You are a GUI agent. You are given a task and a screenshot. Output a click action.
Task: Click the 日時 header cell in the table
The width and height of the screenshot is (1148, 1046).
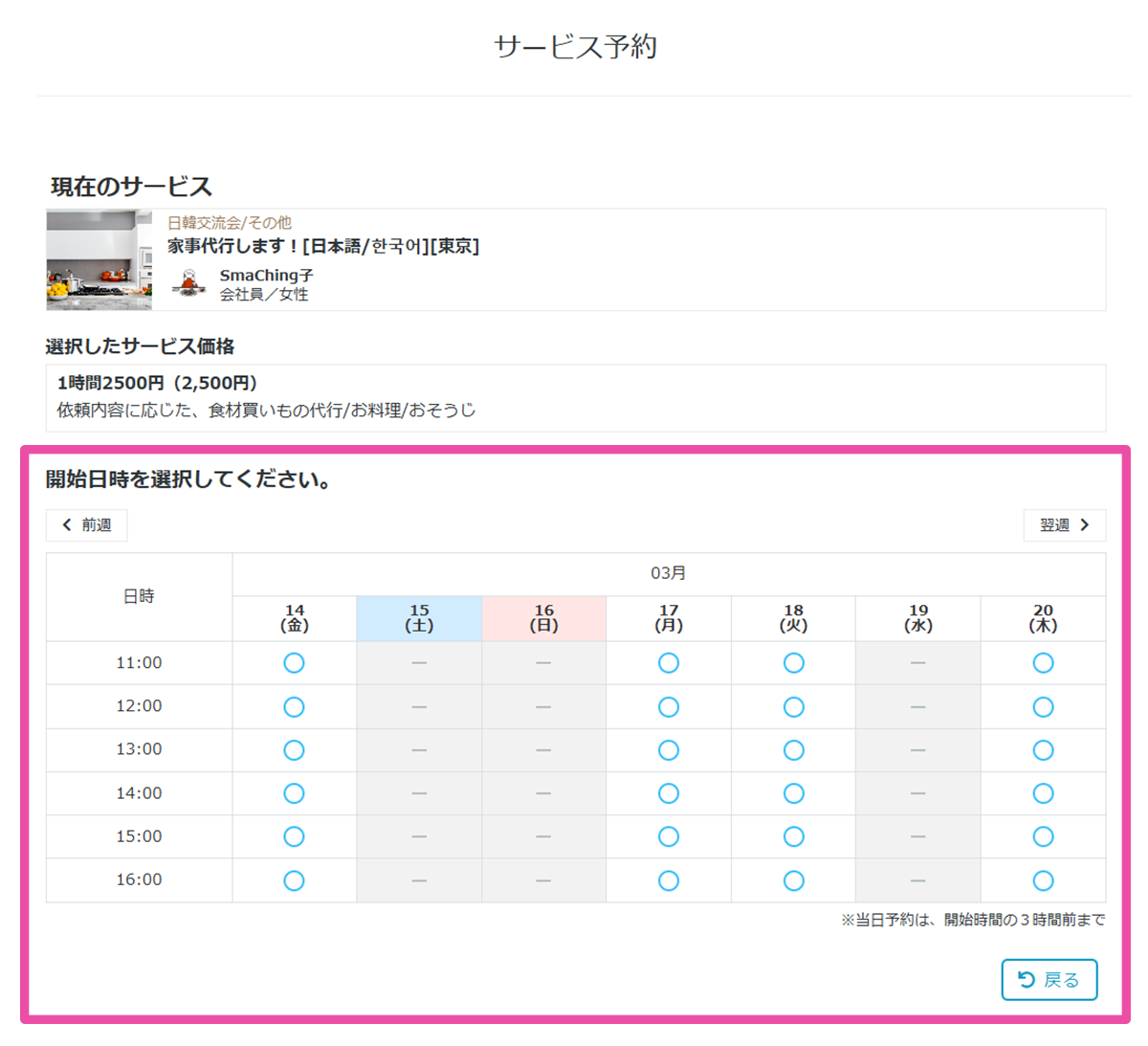138,594
